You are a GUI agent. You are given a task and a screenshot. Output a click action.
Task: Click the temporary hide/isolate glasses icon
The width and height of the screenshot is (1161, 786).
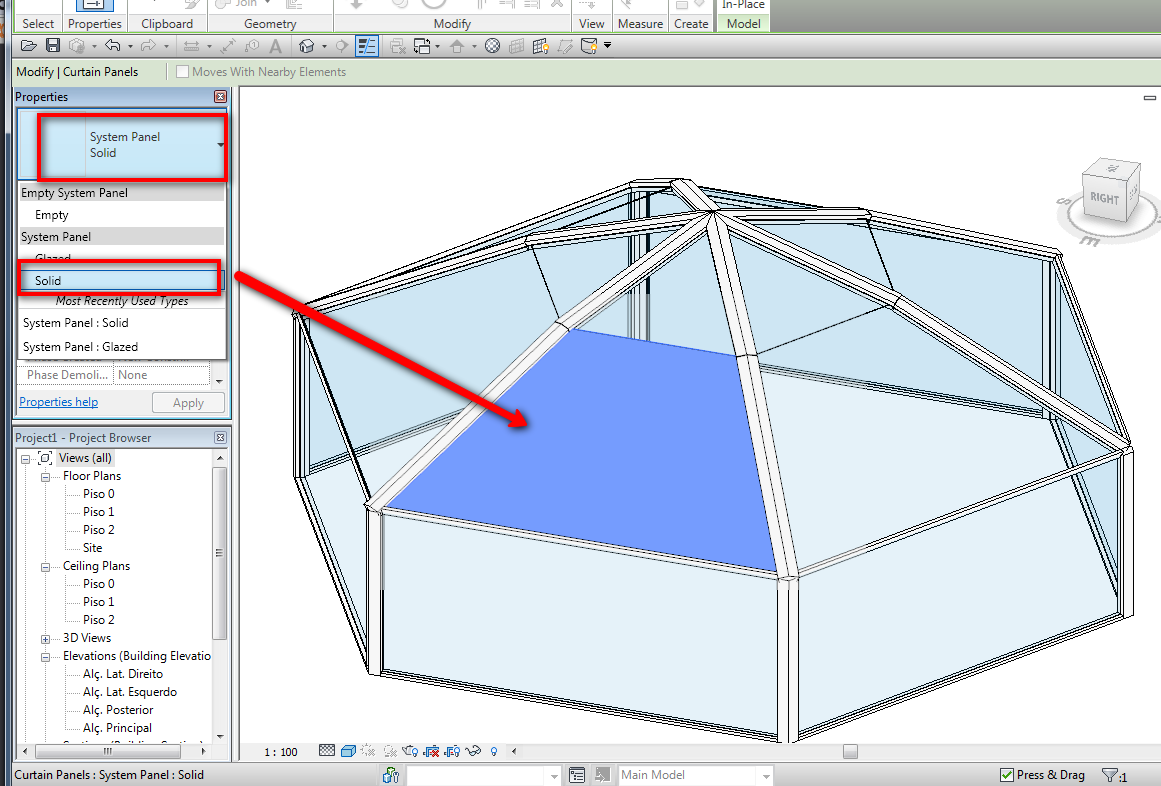click(x=474, y=751)
